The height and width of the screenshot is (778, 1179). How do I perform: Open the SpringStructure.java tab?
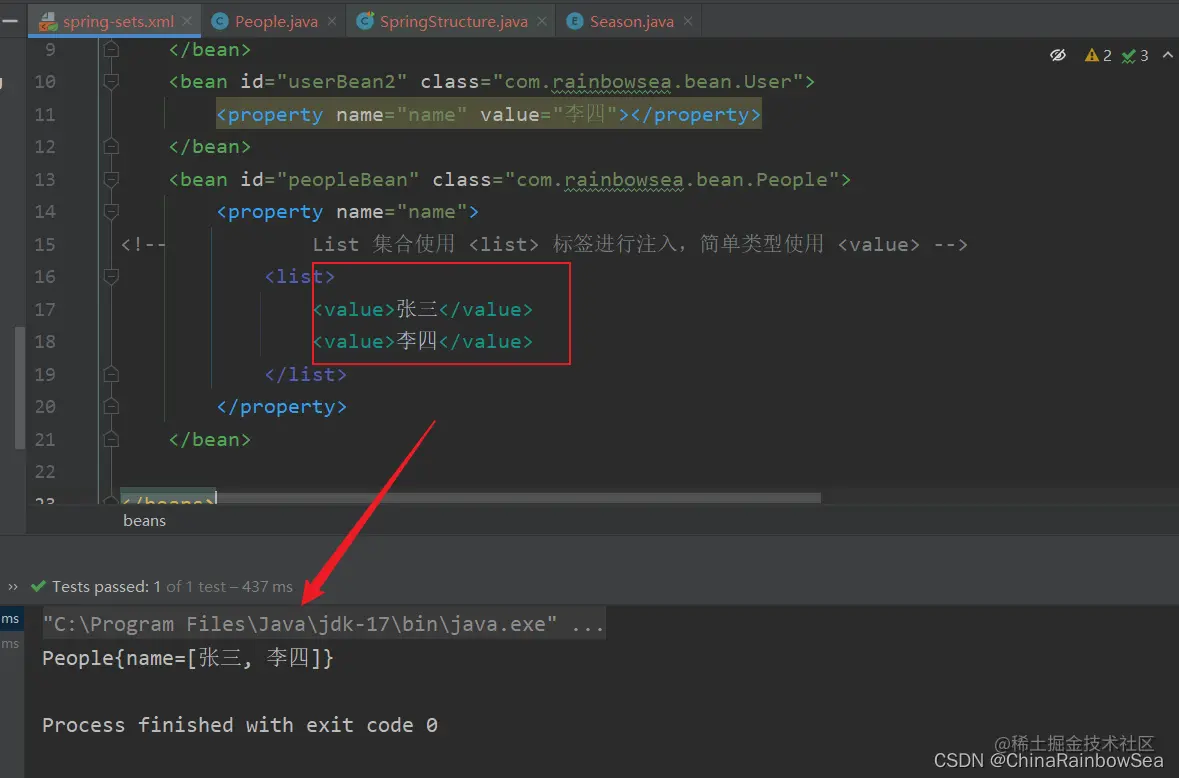(x=453, y=21)
